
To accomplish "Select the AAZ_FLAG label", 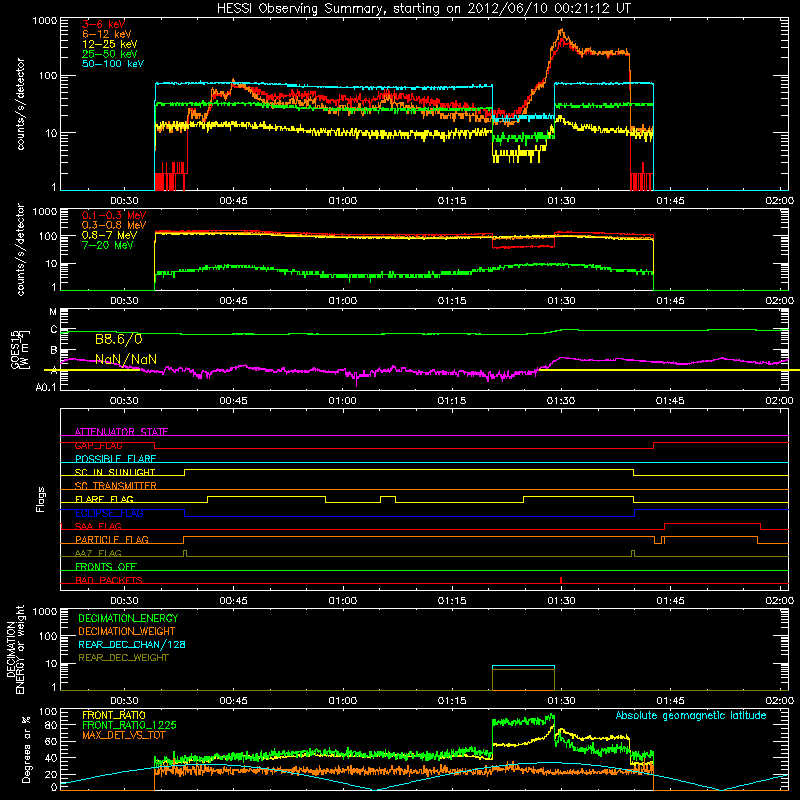I will click(x=98, y=553).
